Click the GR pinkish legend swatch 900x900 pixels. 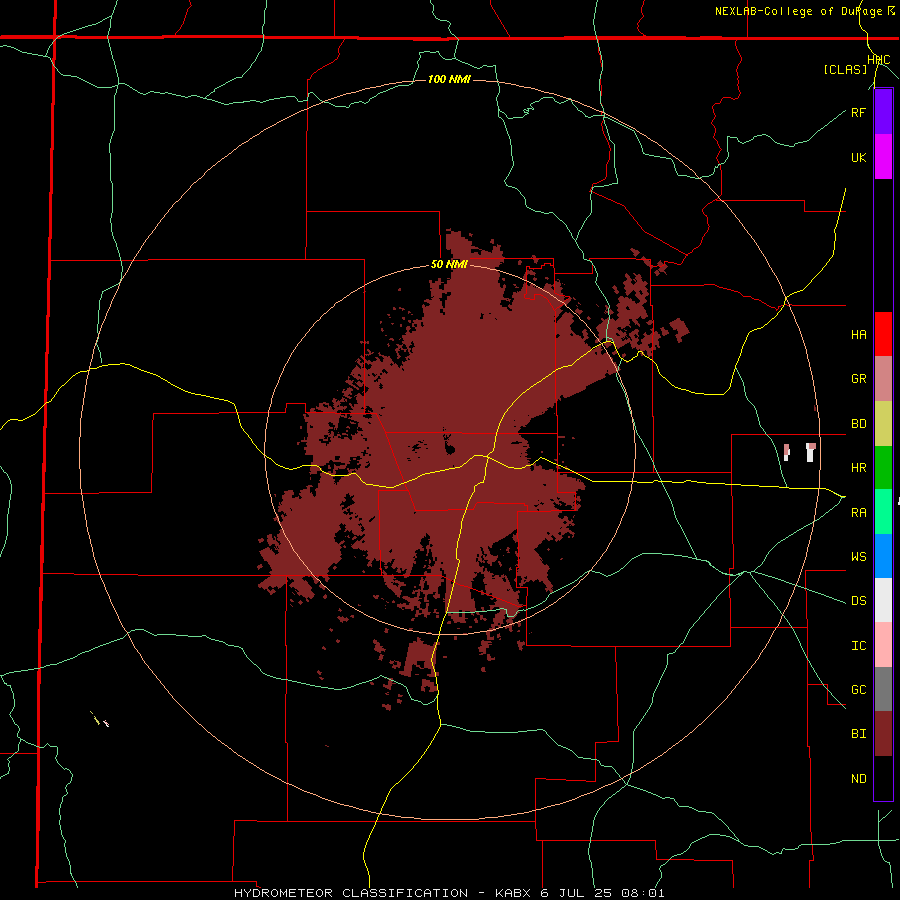click(x=883, y=379)
